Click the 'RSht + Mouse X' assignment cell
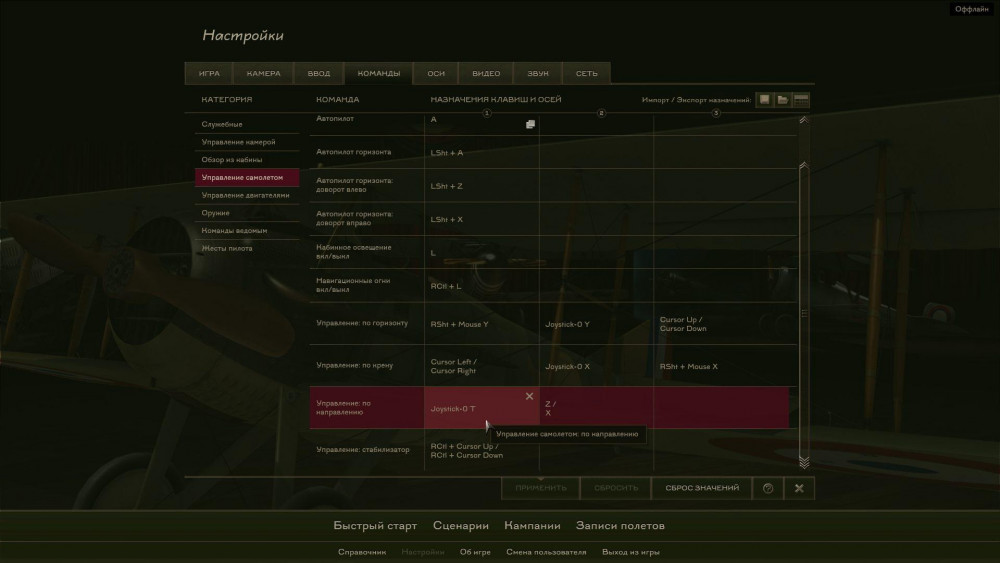 pos(725,366)
